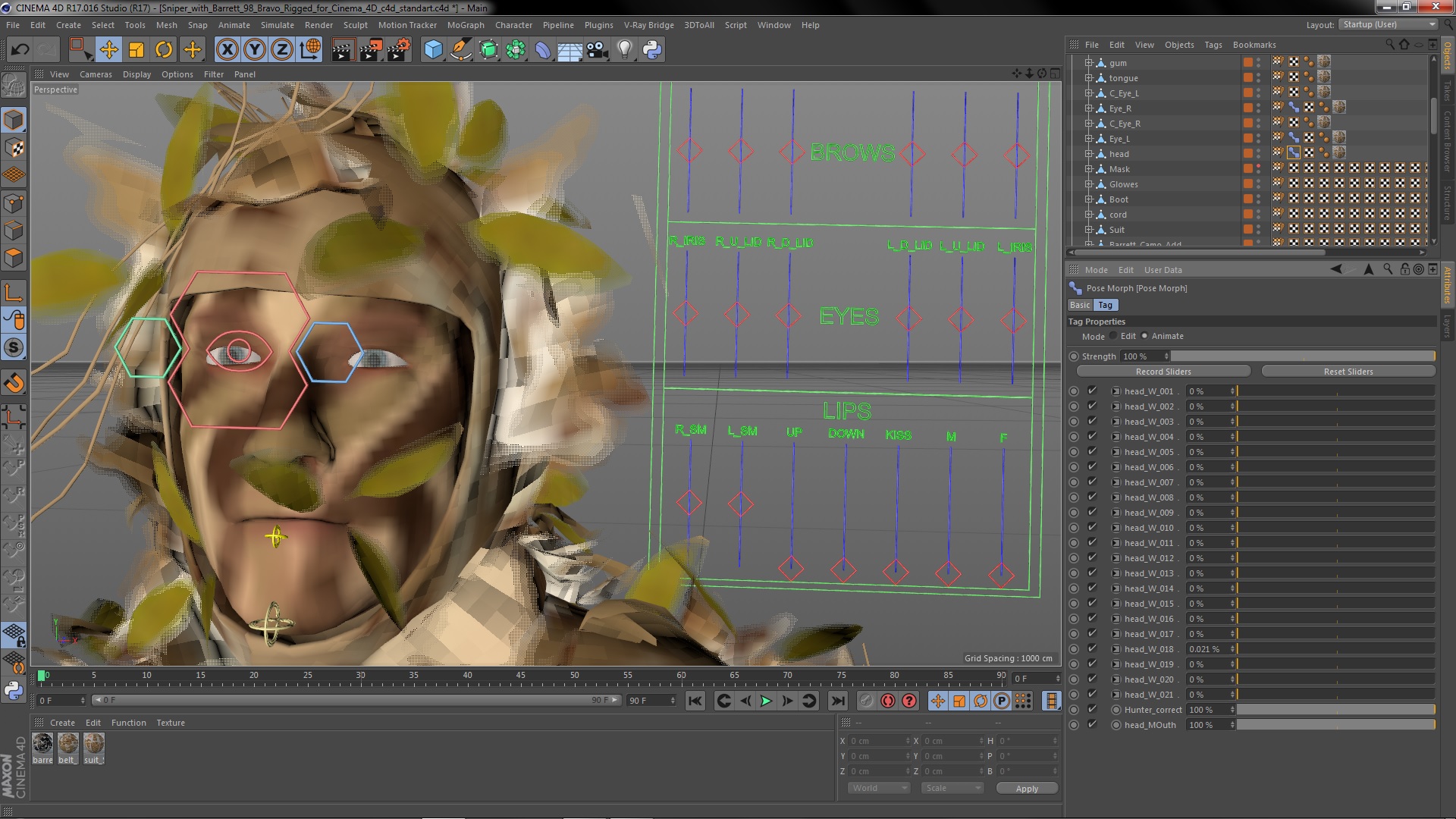Open the Scale coordinate dropdown
The width and height of the screenshot is (1456, 819).
(x=952, y=788)
